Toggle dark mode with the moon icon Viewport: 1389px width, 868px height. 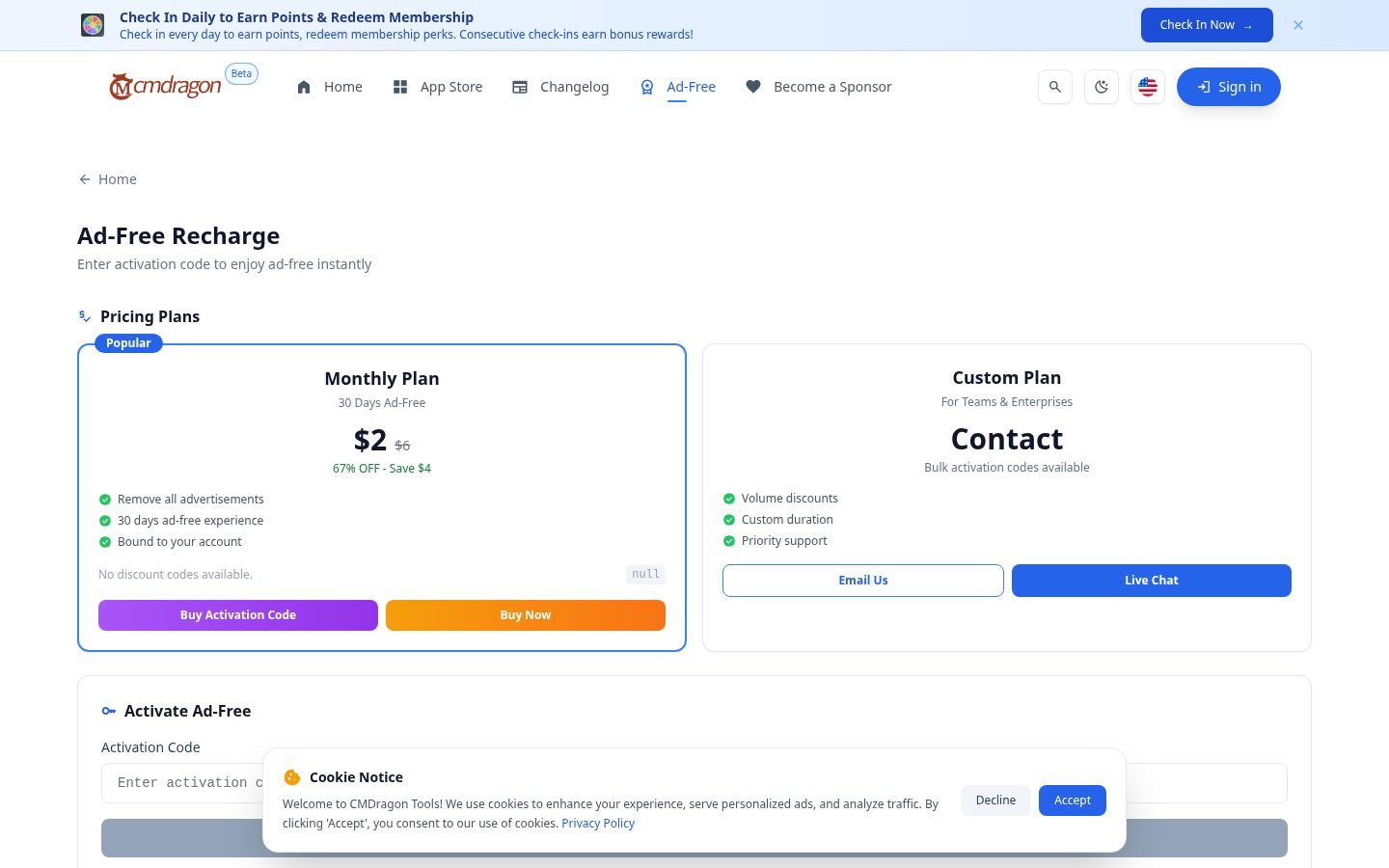pyautogui.click(x=1102, y=87)
